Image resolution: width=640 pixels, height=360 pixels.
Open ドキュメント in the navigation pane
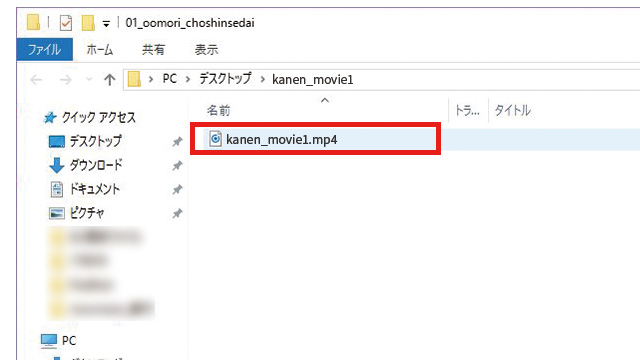(95, 189)
